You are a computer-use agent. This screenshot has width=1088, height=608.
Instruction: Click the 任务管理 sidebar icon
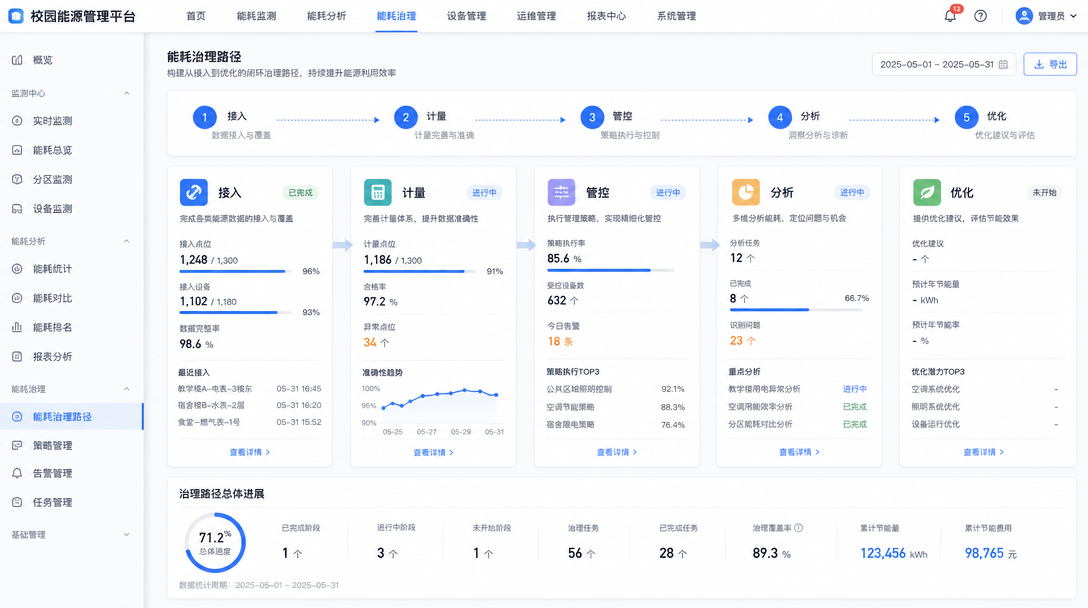point(17,502)
